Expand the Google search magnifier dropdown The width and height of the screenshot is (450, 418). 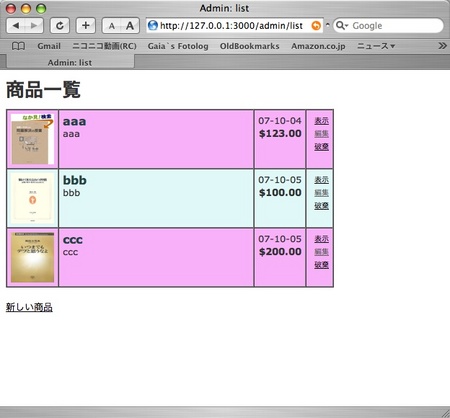pos(342,26)
